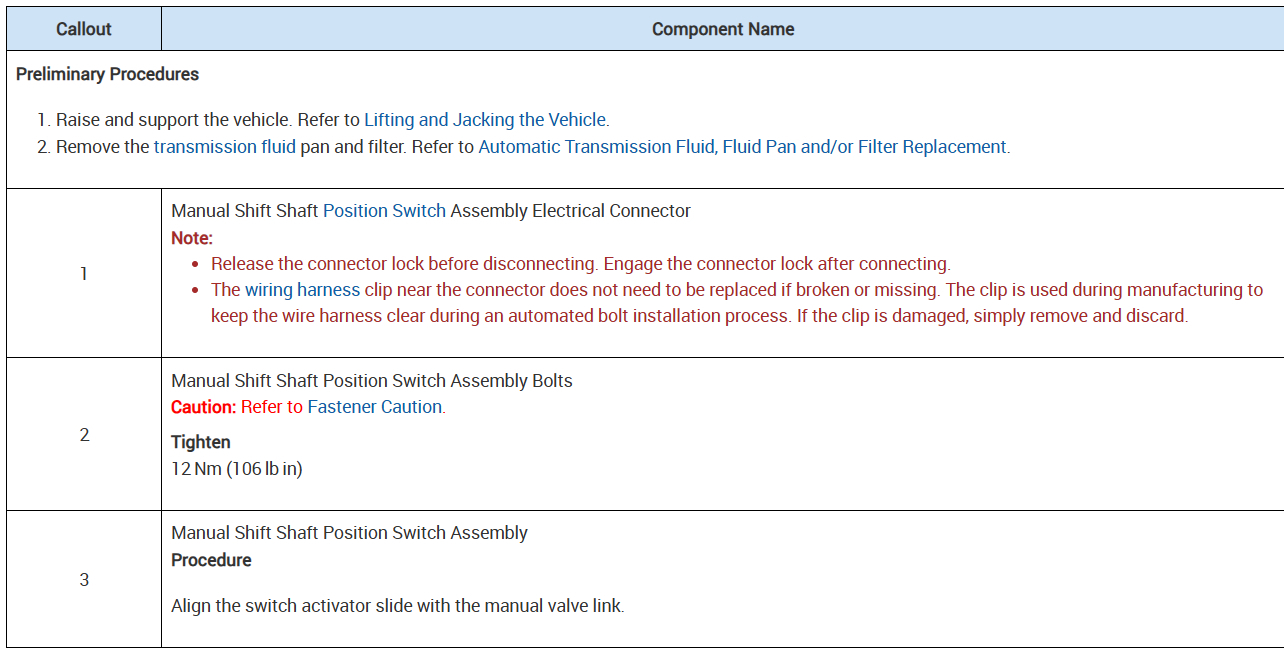Open the Fastener Caution link

coord(374,407)
